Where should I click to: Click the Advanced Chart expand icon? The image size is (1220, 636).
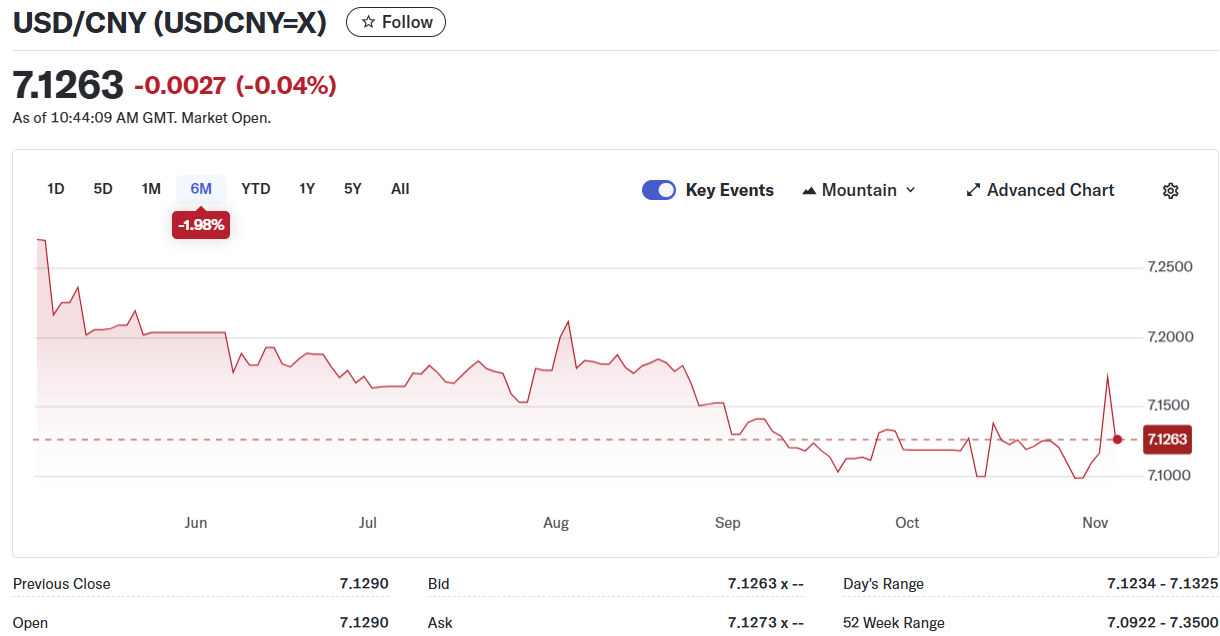click(973, 190)
